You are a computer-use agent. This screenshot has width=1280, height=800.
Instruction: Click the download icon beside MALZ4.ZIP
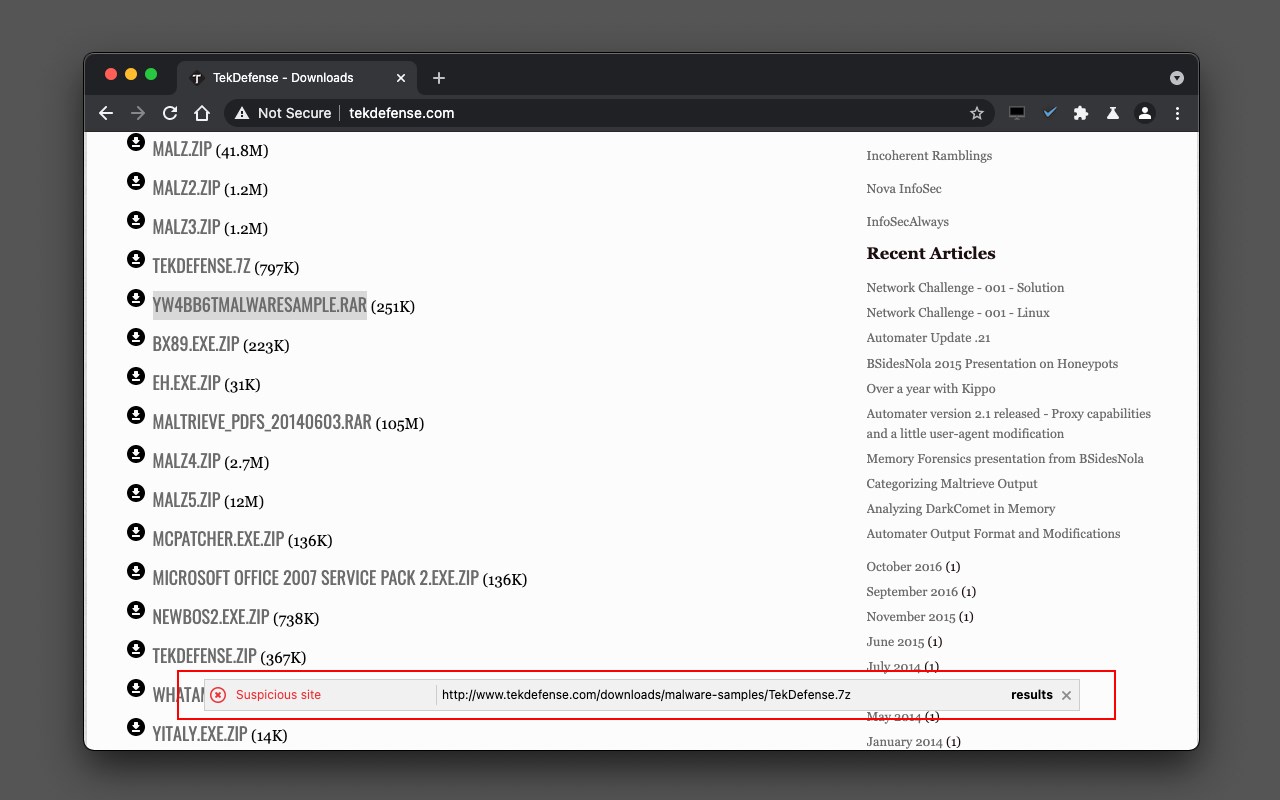136,454
